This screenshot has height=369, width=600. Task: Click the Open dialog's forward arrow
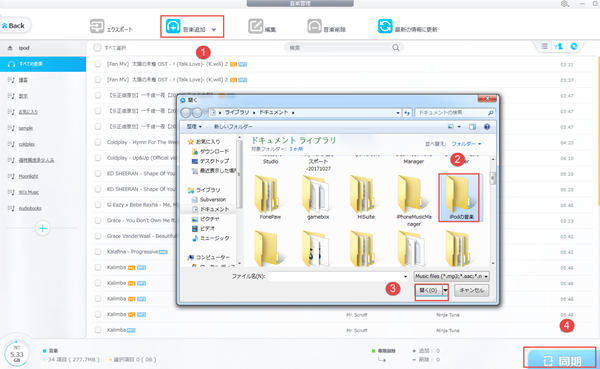(x=197, y=113)
